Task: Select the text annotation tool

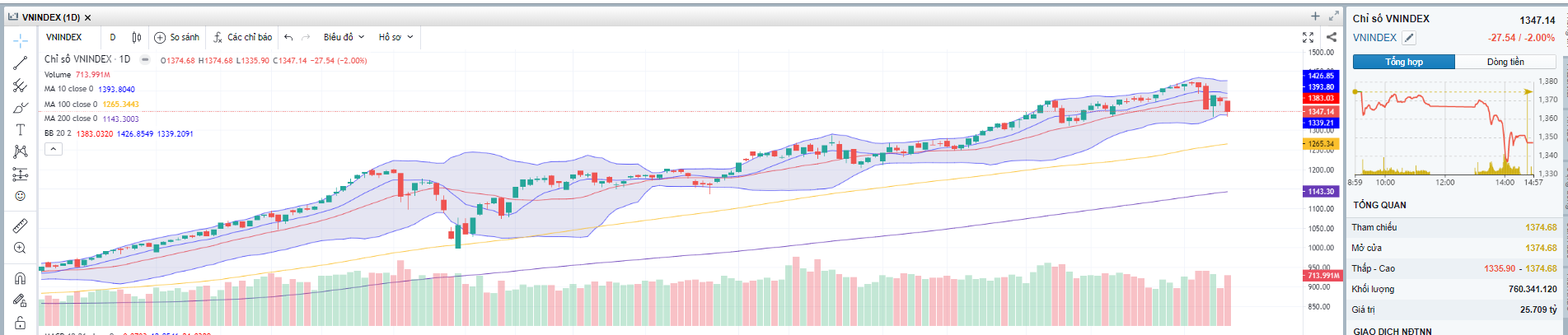Action: pyautogui.click(x=21, y=130)
